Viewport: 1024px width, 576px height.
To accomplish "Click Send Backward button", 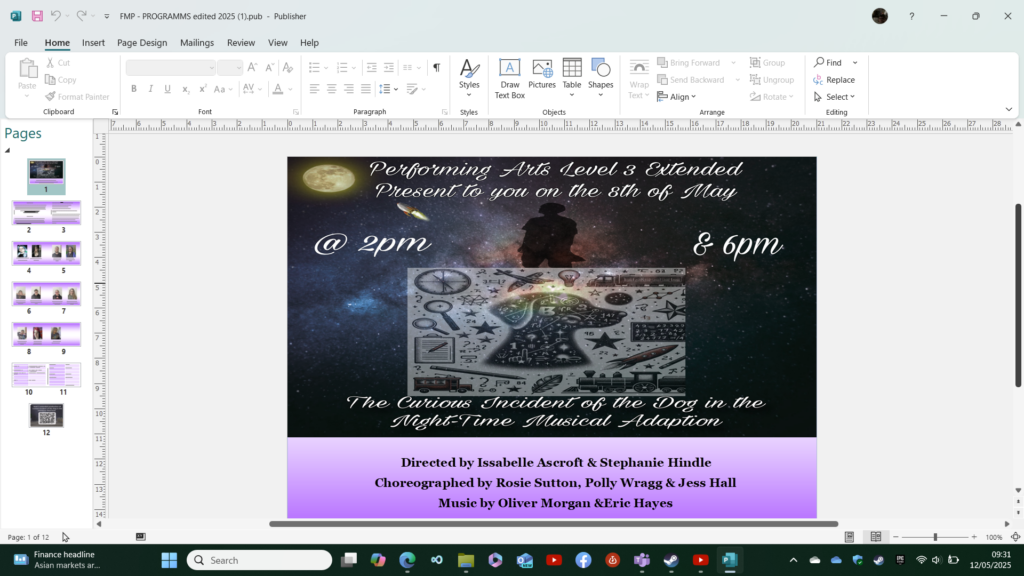I will [691, 80].
